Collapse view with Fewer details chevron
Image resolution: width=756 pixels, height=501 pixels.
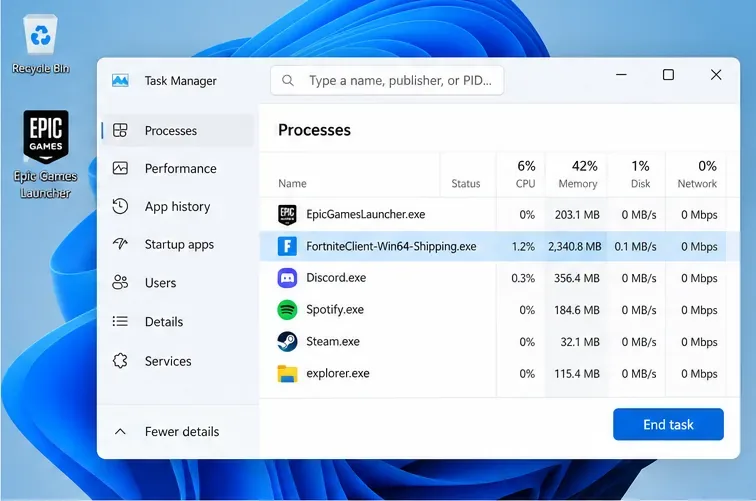pyautogui.click(x=120, y=432)
